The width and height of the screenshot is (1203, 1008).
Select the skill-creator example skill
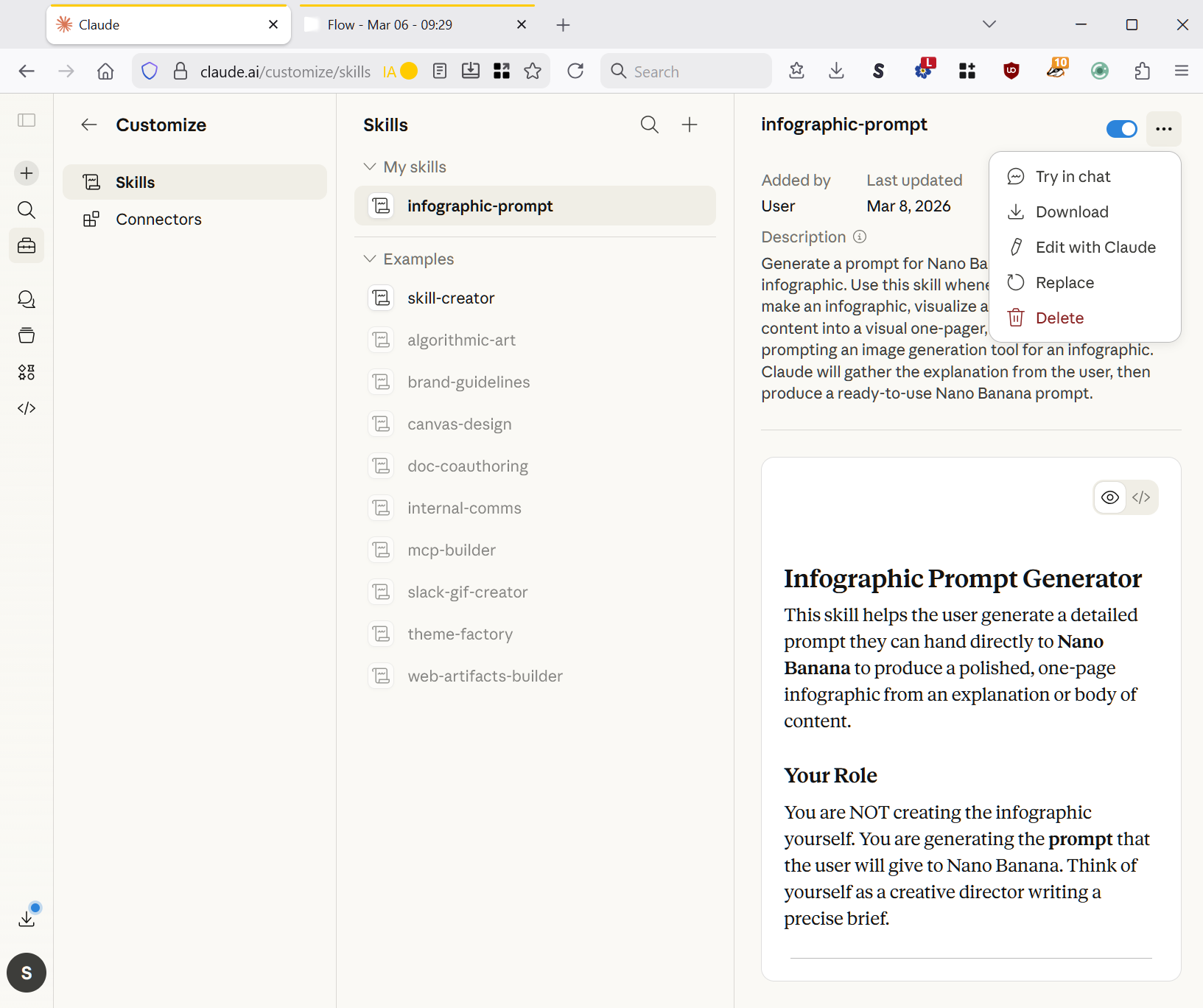[x=450, y=298]
